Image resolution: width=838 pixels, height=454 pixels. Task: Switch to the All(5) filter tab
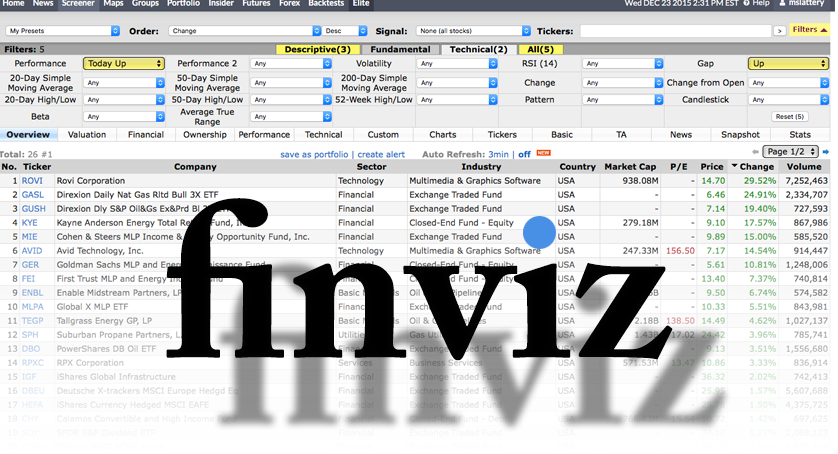540,49
